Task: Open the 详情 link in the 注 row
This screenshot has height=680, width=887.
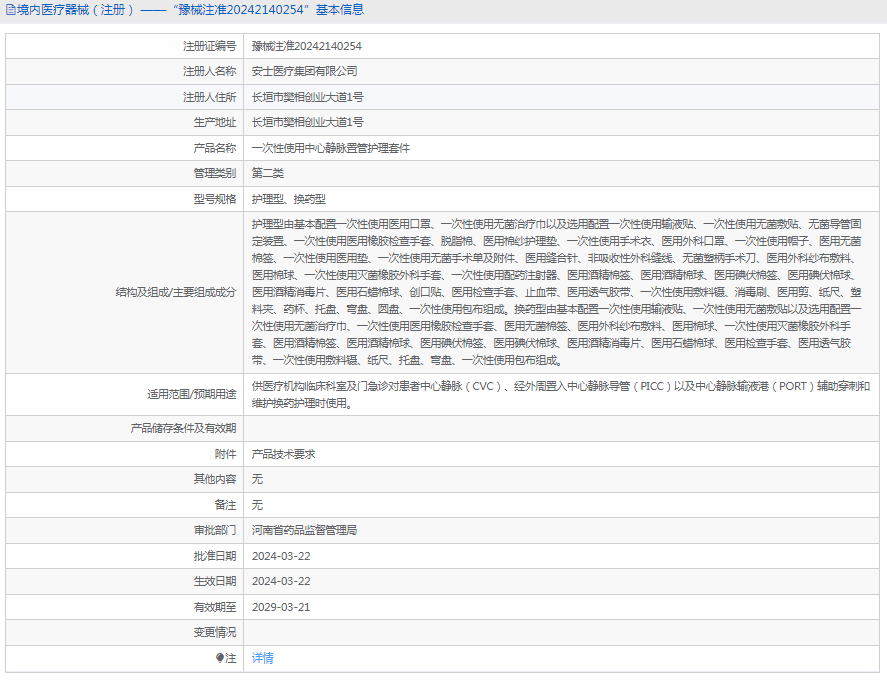Action: coord(262,658)
